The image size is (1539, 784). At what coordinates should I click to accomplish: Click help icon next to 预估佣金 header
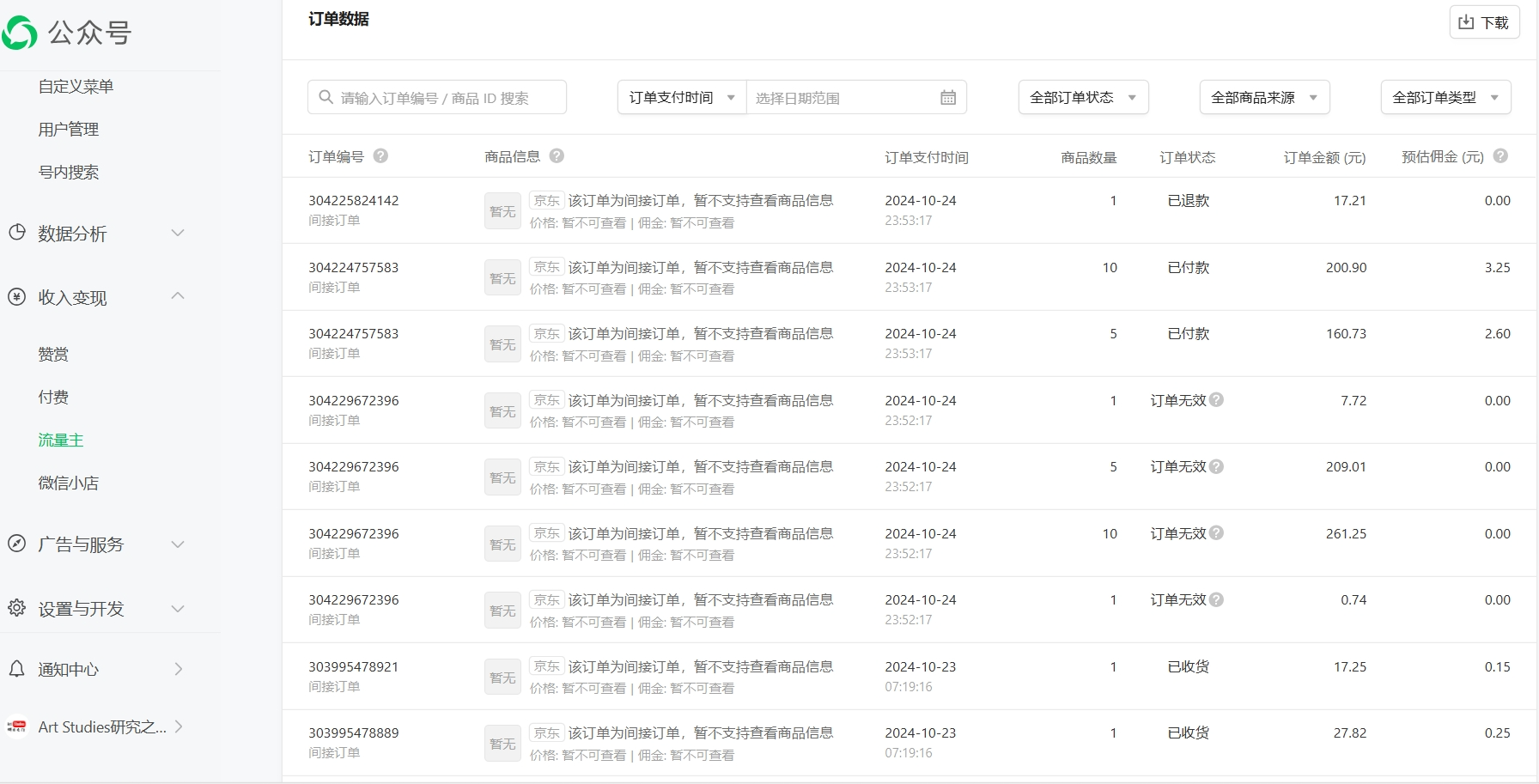tap(1500, 156)
